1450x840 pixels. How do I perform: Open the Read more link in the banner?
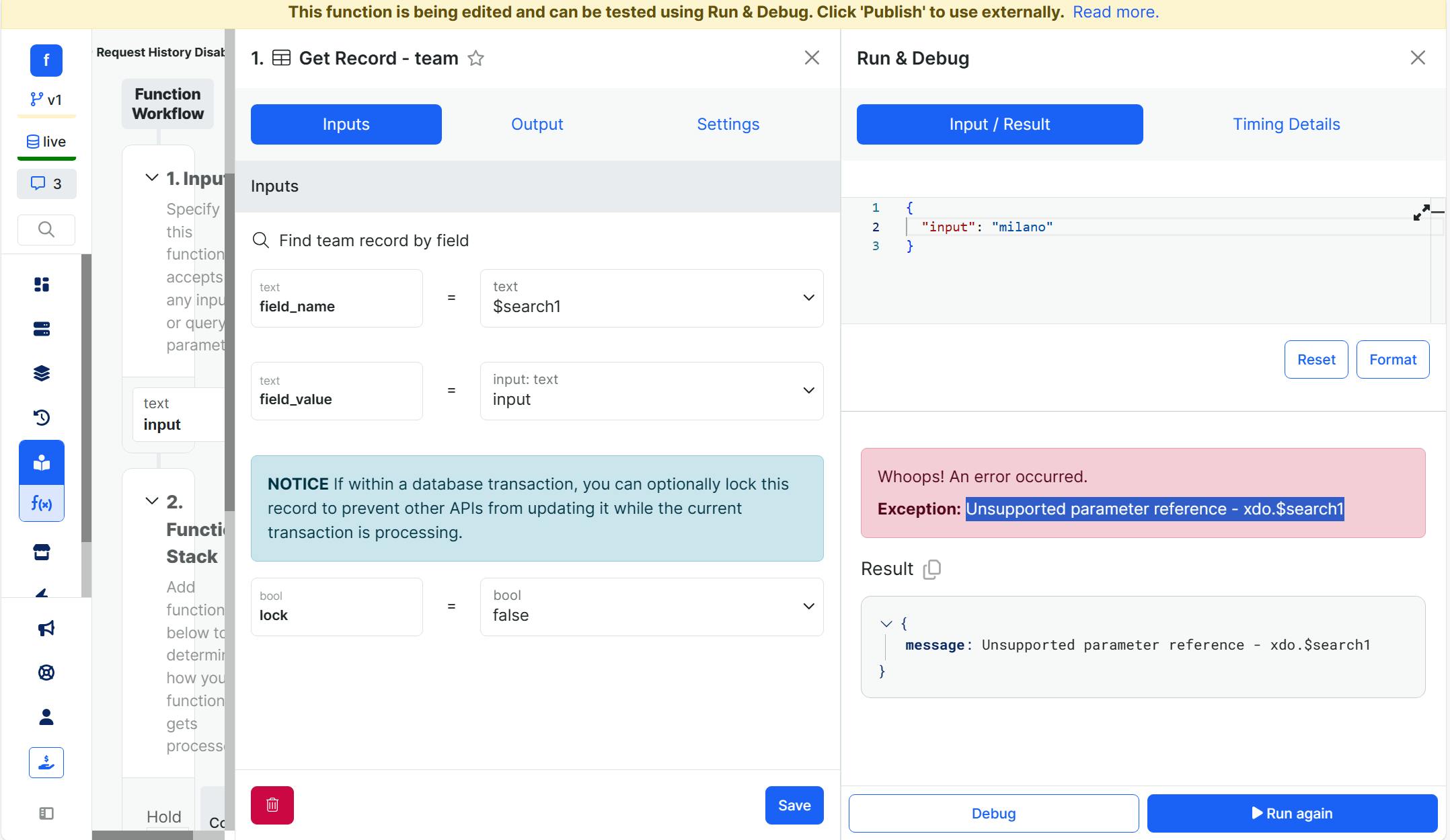[1115, 12]
